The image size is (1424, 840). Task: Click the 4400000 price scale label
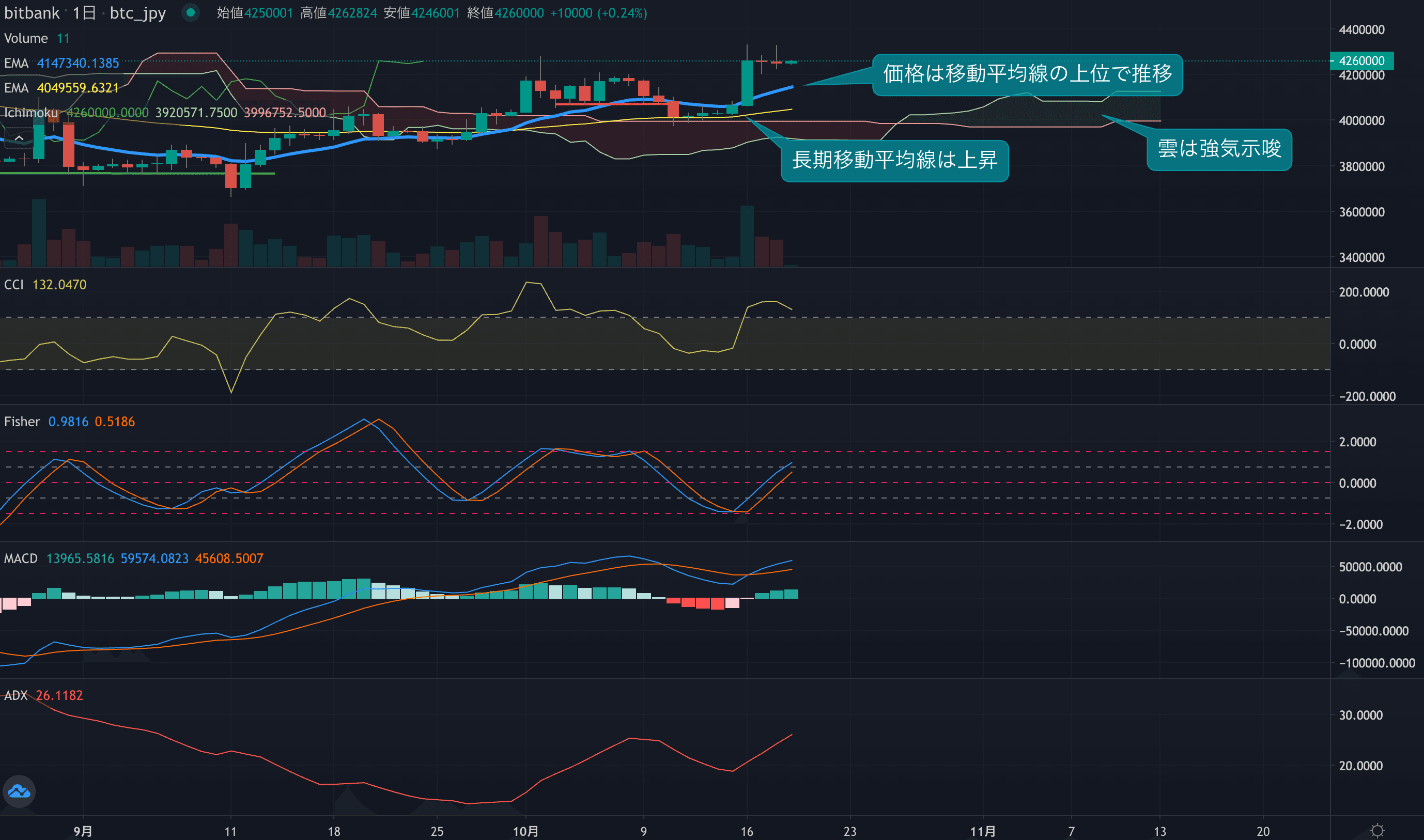pos(1361,29)
